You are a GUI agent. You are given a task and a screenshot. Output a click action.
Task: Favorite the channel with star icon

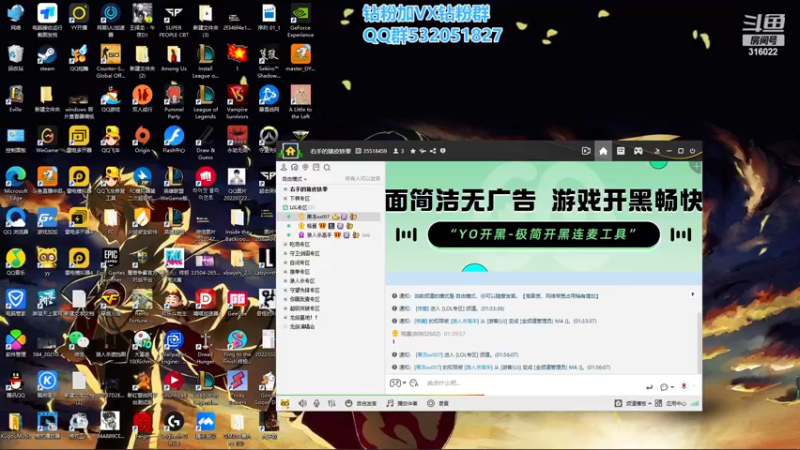coord(413,151)
